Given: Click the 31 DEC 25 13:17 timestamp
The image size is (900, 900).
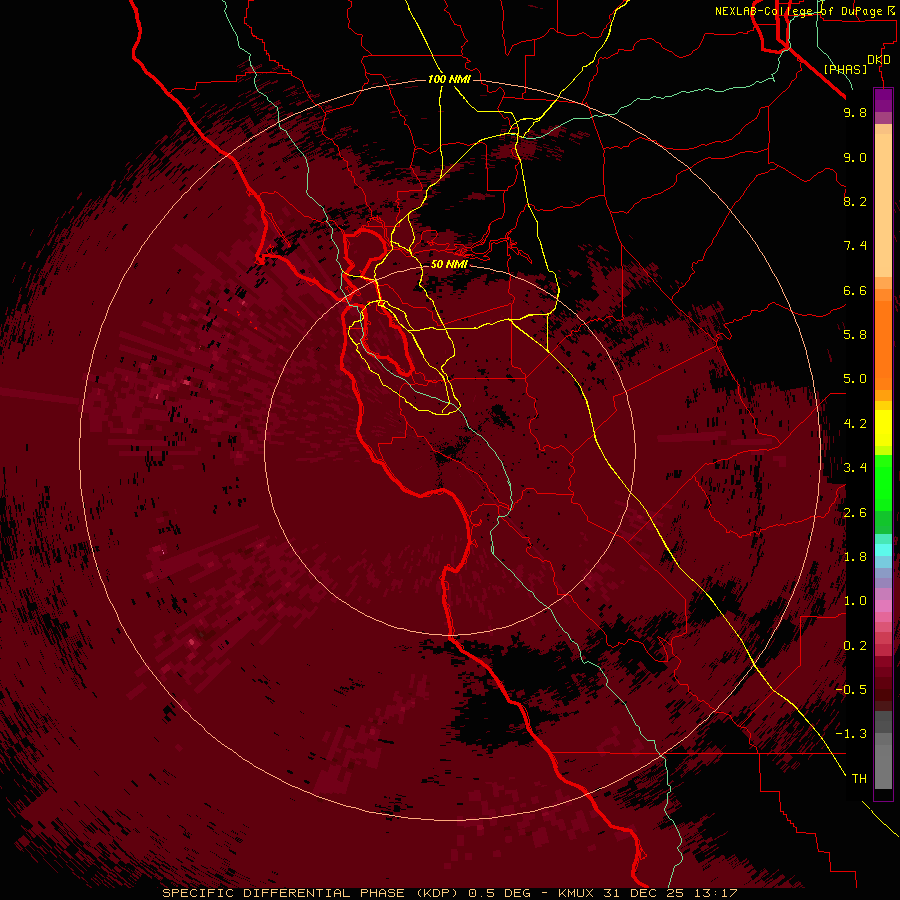Looking at the screenshot, I should coord(670,893).
